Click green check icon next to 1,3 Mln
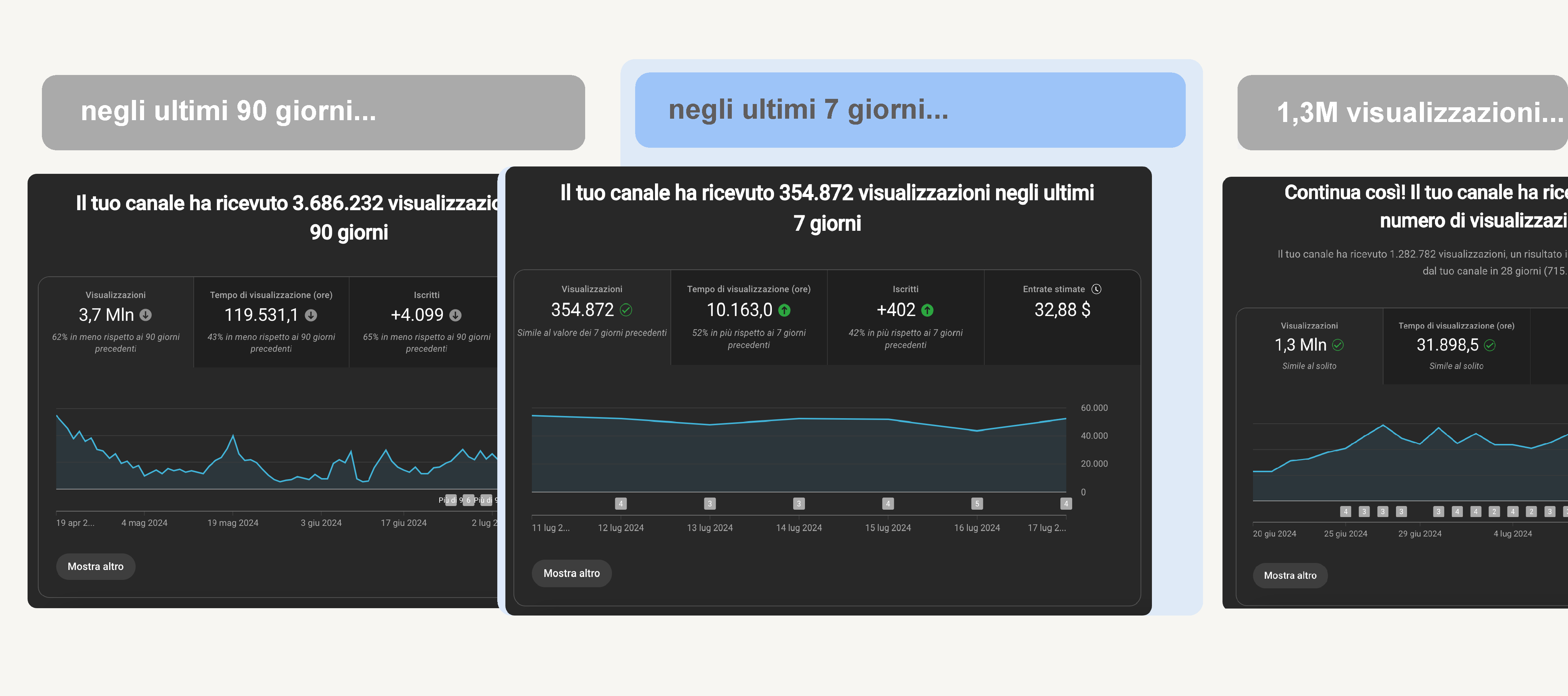 pos(1338,345)
